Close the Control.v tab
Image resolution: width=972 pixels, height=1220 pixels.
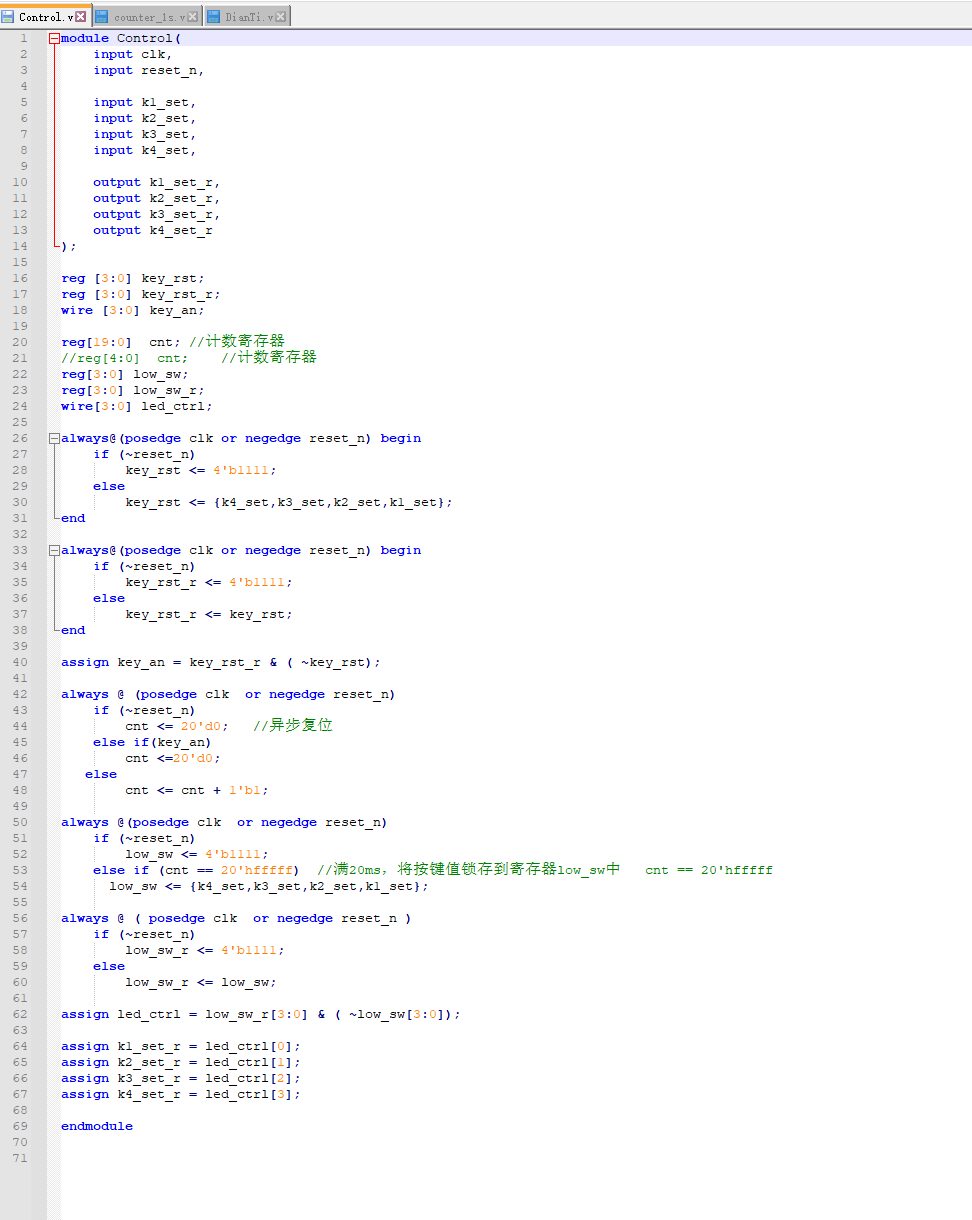pos(82,17)
